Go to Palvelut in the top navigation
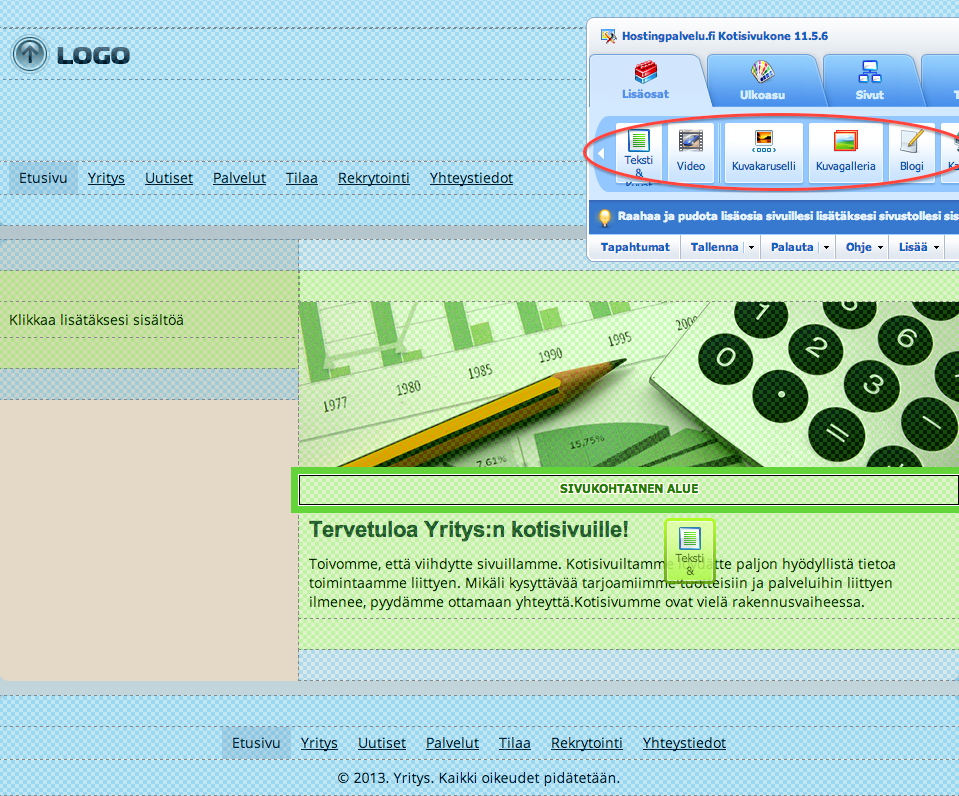Screen dimensions: 959x796 pos(239,178)
